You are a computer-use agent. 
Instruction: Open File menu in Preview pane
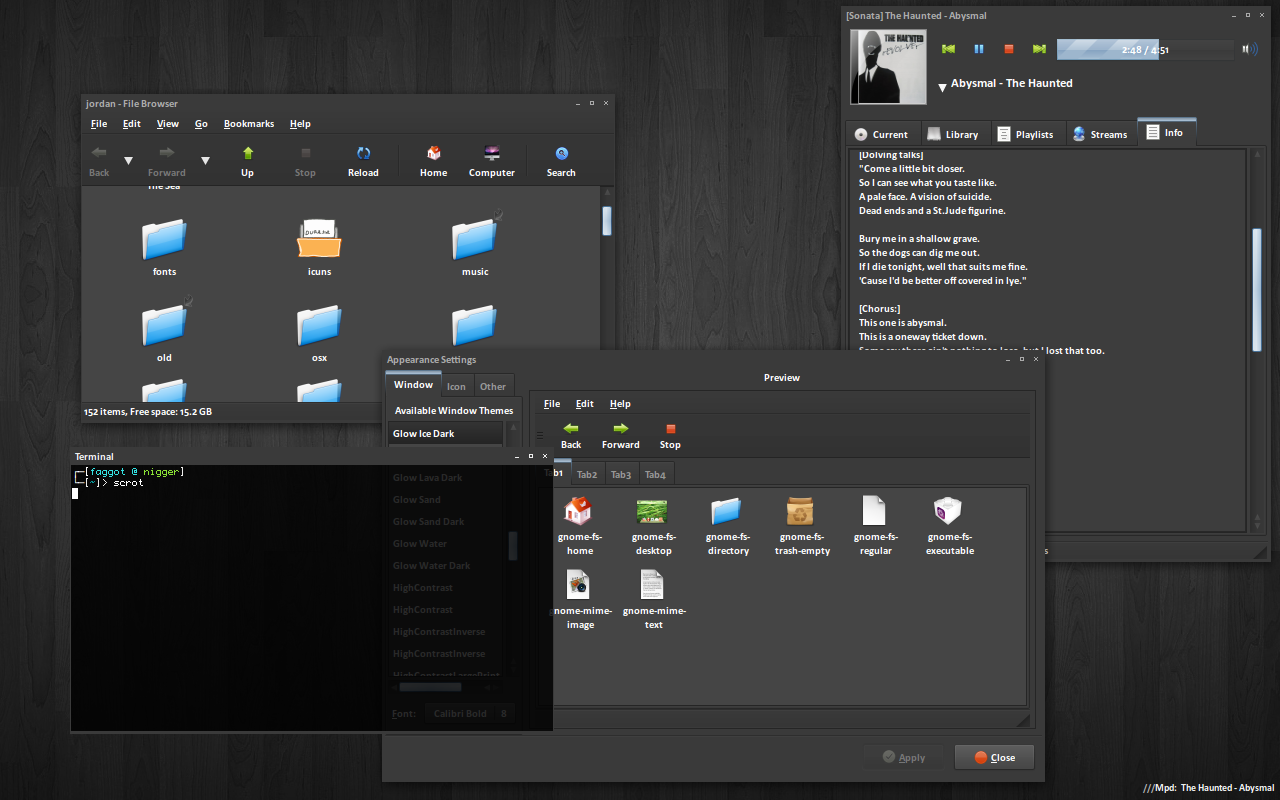point(552,404)
